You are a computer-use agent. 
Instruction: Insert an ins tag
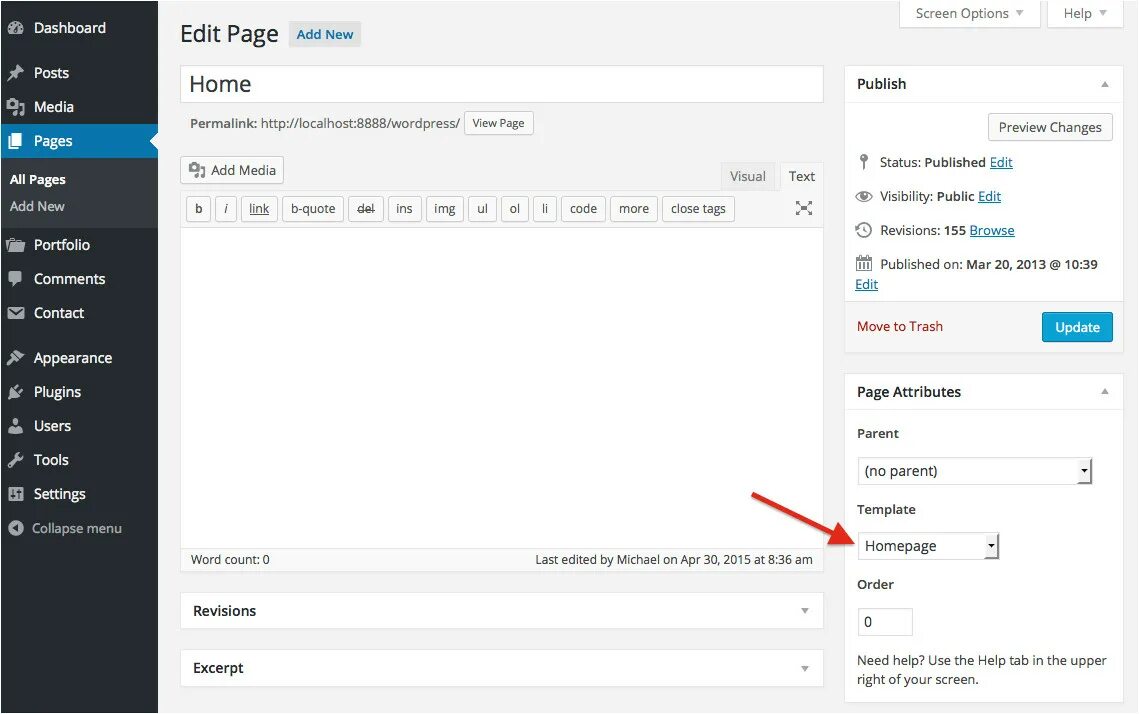(x=405, y=209)
